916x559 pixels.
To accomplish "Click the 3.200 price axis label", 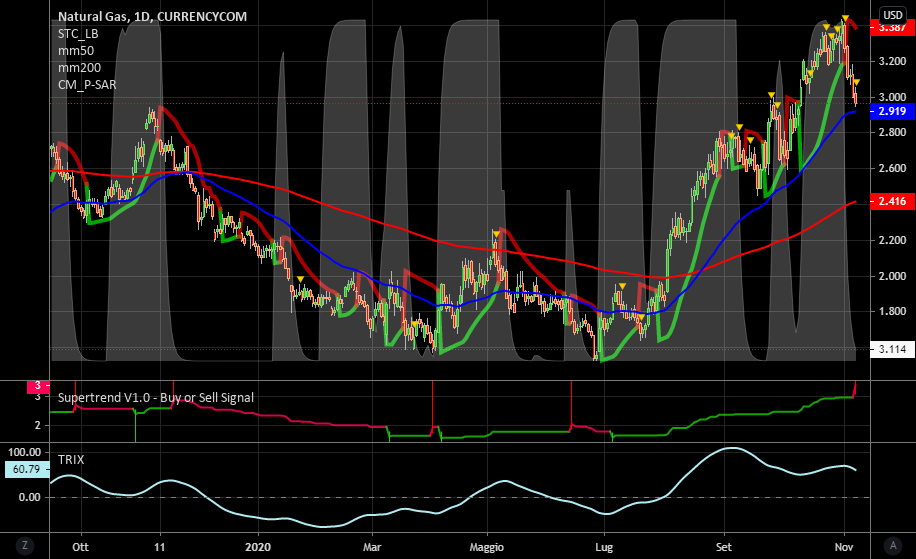I will click(x=892, y=61).
